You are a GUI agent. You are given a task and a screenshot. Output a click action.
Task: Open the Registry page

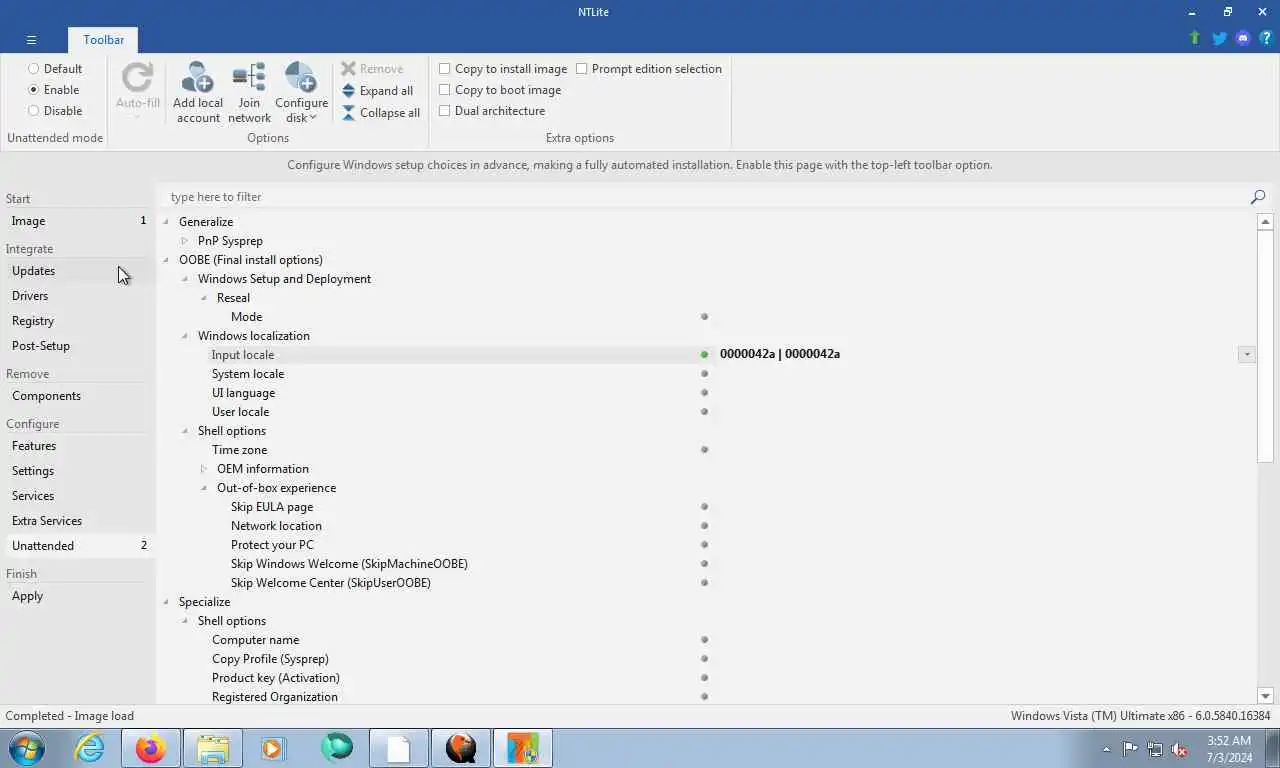[78, 321]
